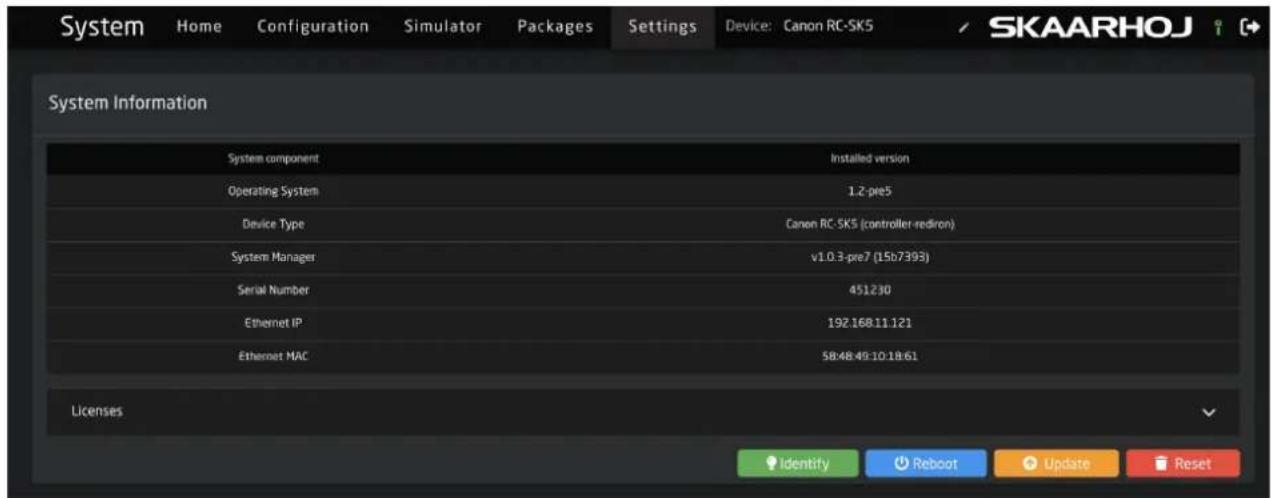
Task: Click the System Information panel heading
Action: pos(127,102)
